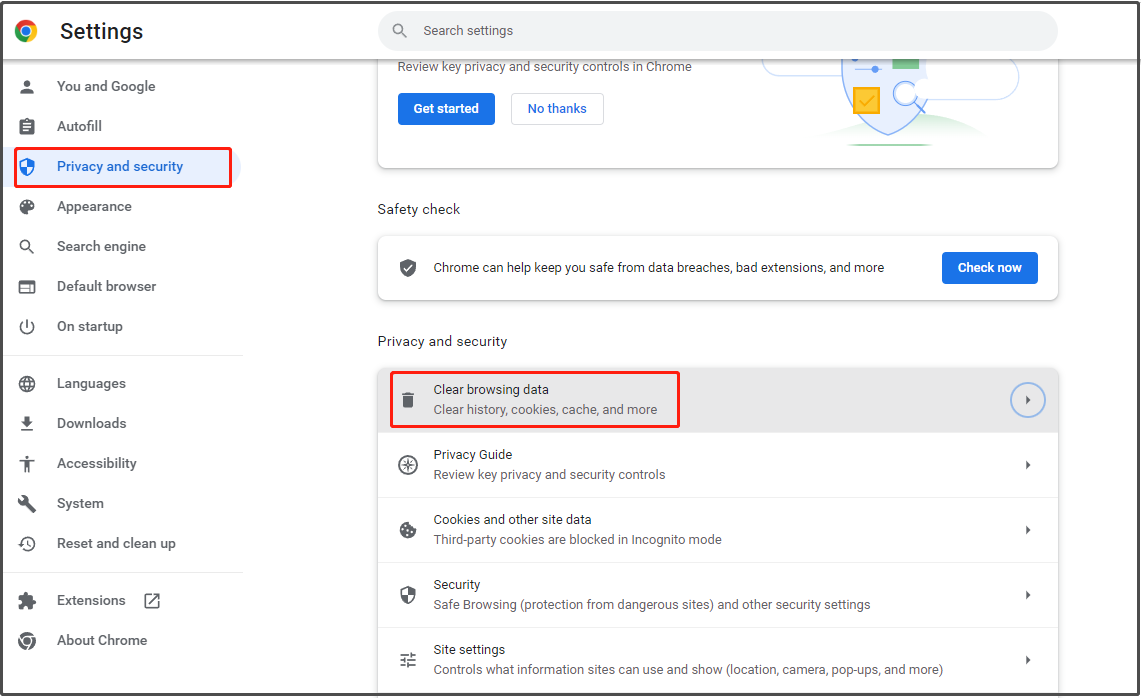Click the Site settings sliders icon
Screen dimensions: 1141x698
pyautogui.click(x=408, y=659)
